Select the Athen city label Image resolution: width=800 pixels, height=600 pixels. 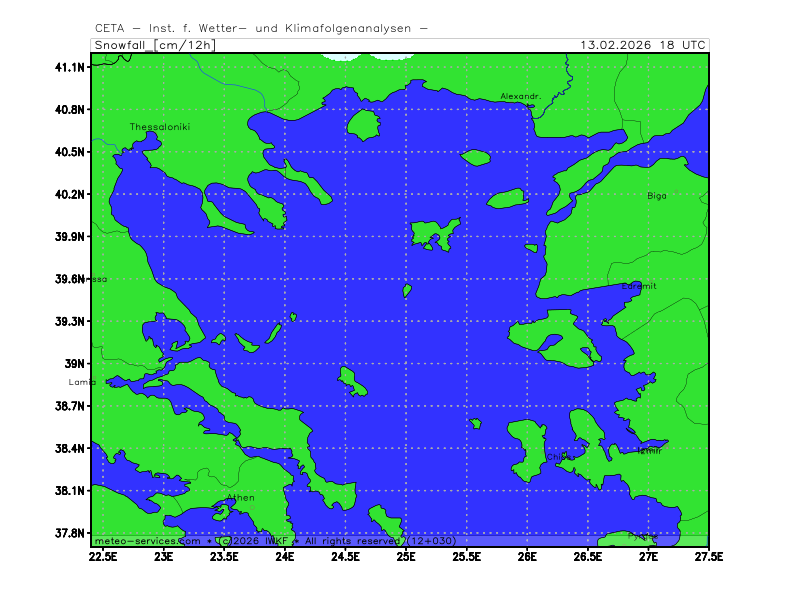coord(240,497)
